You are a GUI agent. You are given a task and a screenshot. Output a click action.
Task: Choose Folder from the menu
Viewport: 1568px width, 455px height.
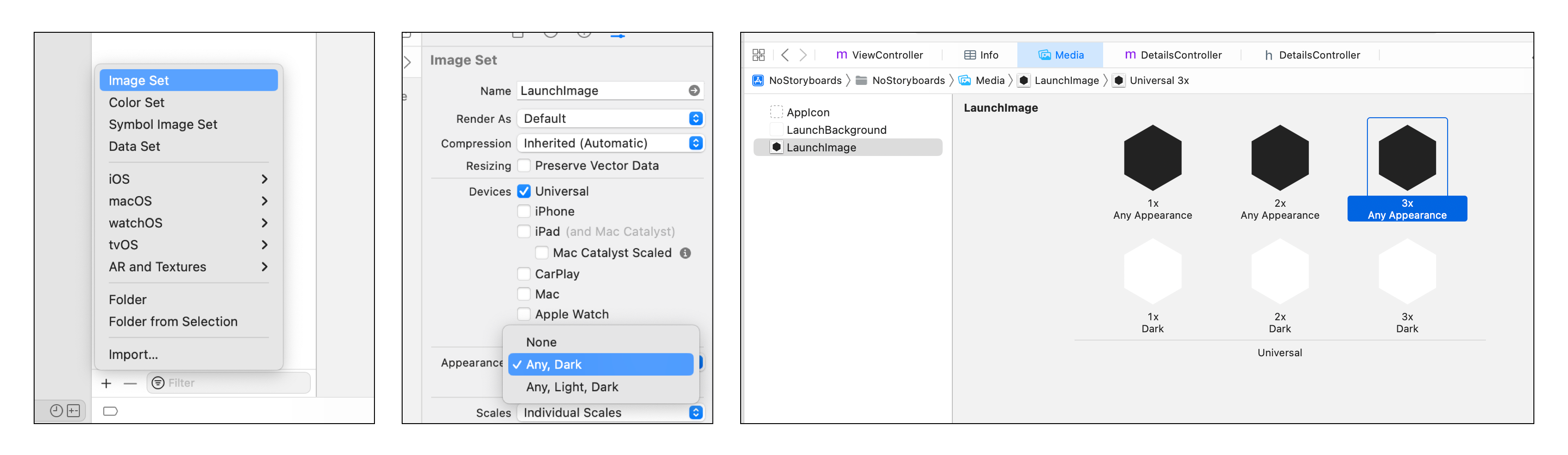pos(189,299)
